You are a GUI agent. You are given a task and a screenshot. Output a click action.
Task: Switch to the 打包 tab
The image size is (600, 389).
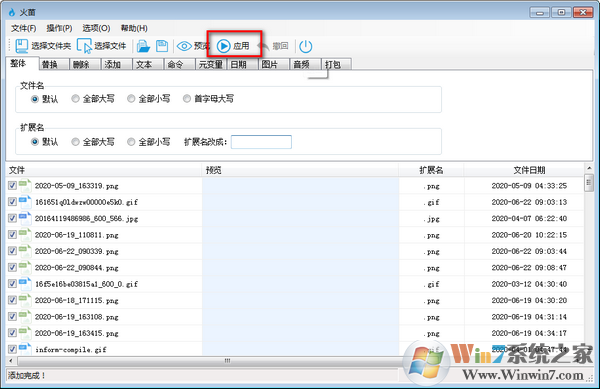[x=337, y=65]
